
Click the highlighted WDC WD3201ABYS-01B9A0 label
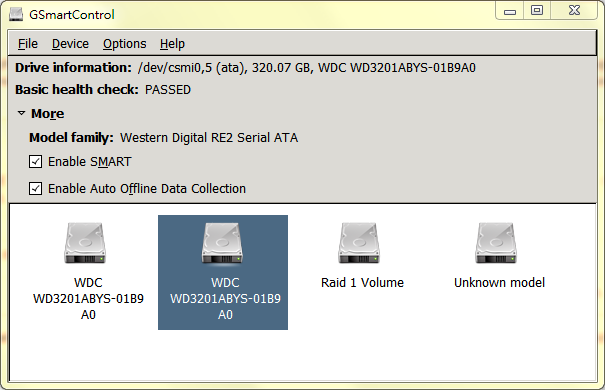point(225,299)
